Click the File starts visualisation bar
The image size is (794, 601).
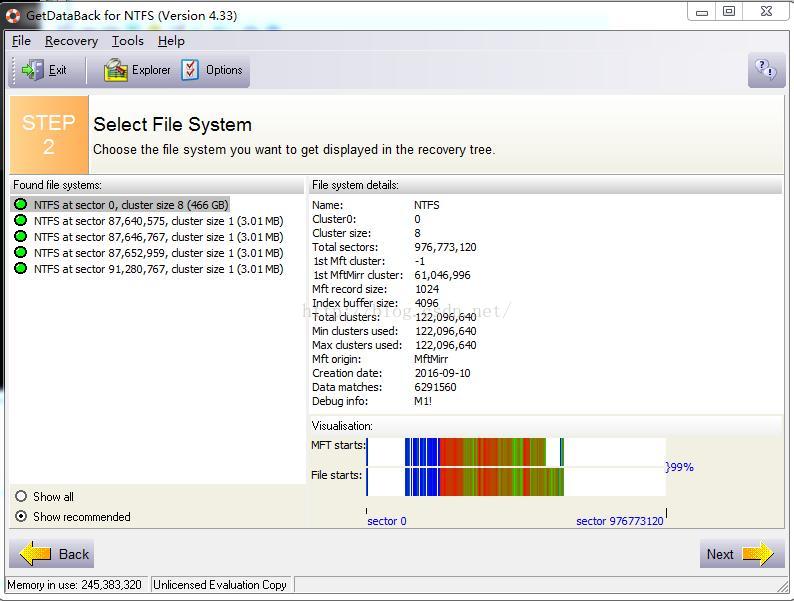click(x=515, y=482)
